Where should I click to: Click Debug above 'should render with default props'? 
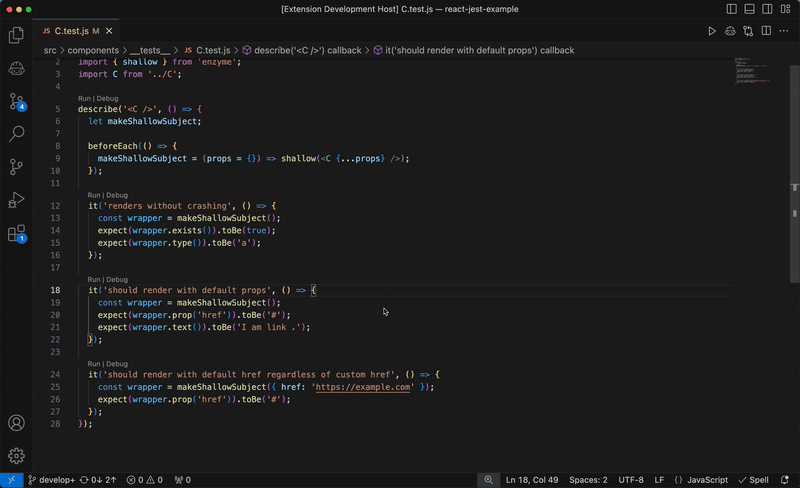[117, 279]
